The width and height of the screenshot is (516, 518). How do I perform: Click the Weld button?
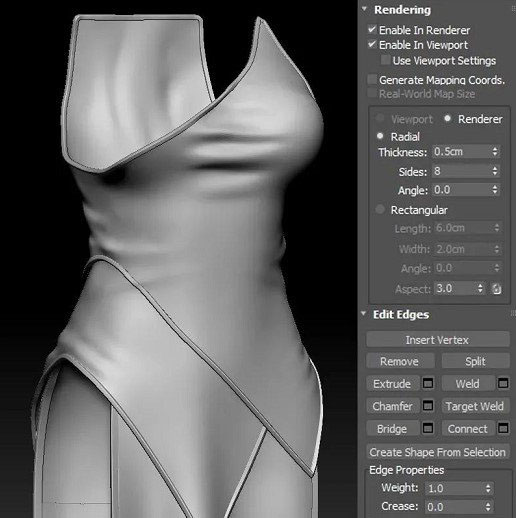point(468,384)
